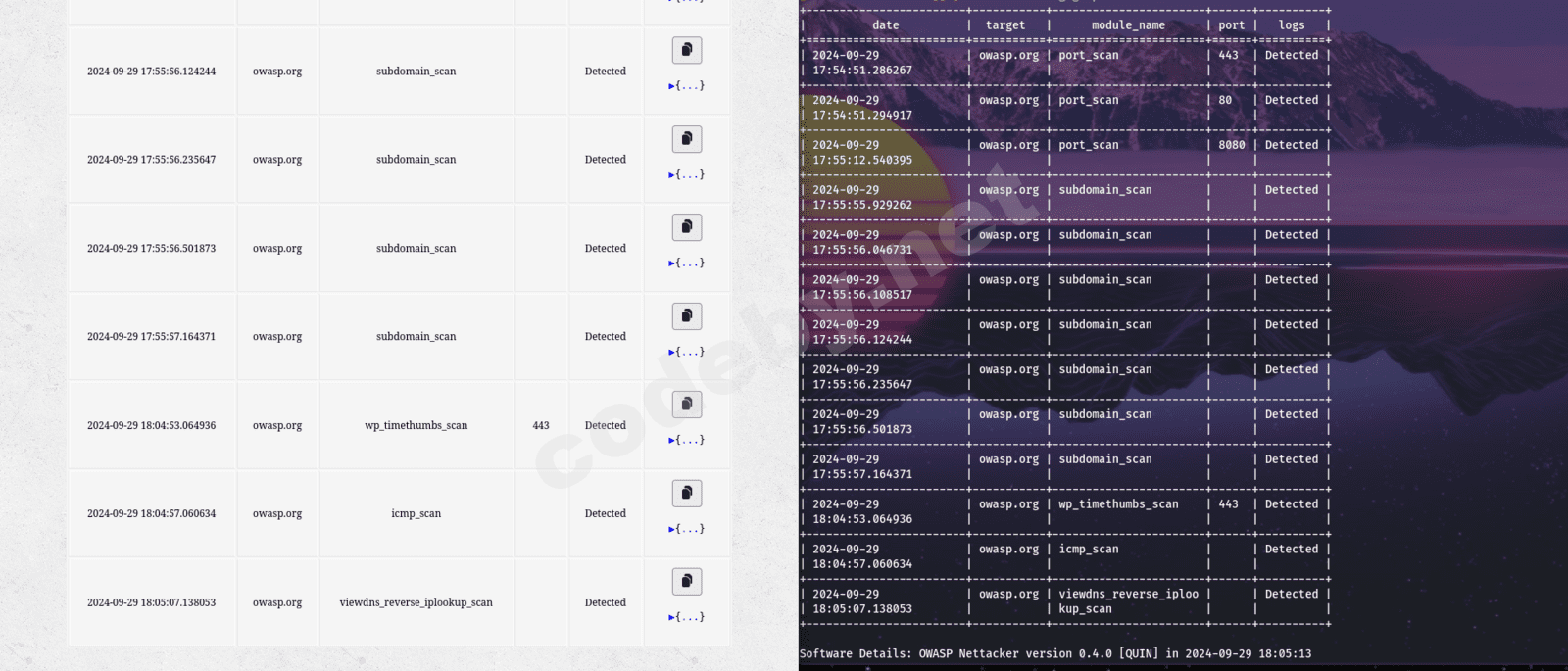1568x671 pixels.
Task: Click wp_timethumbs_scan in terminal output
Action: point(1118,504)
